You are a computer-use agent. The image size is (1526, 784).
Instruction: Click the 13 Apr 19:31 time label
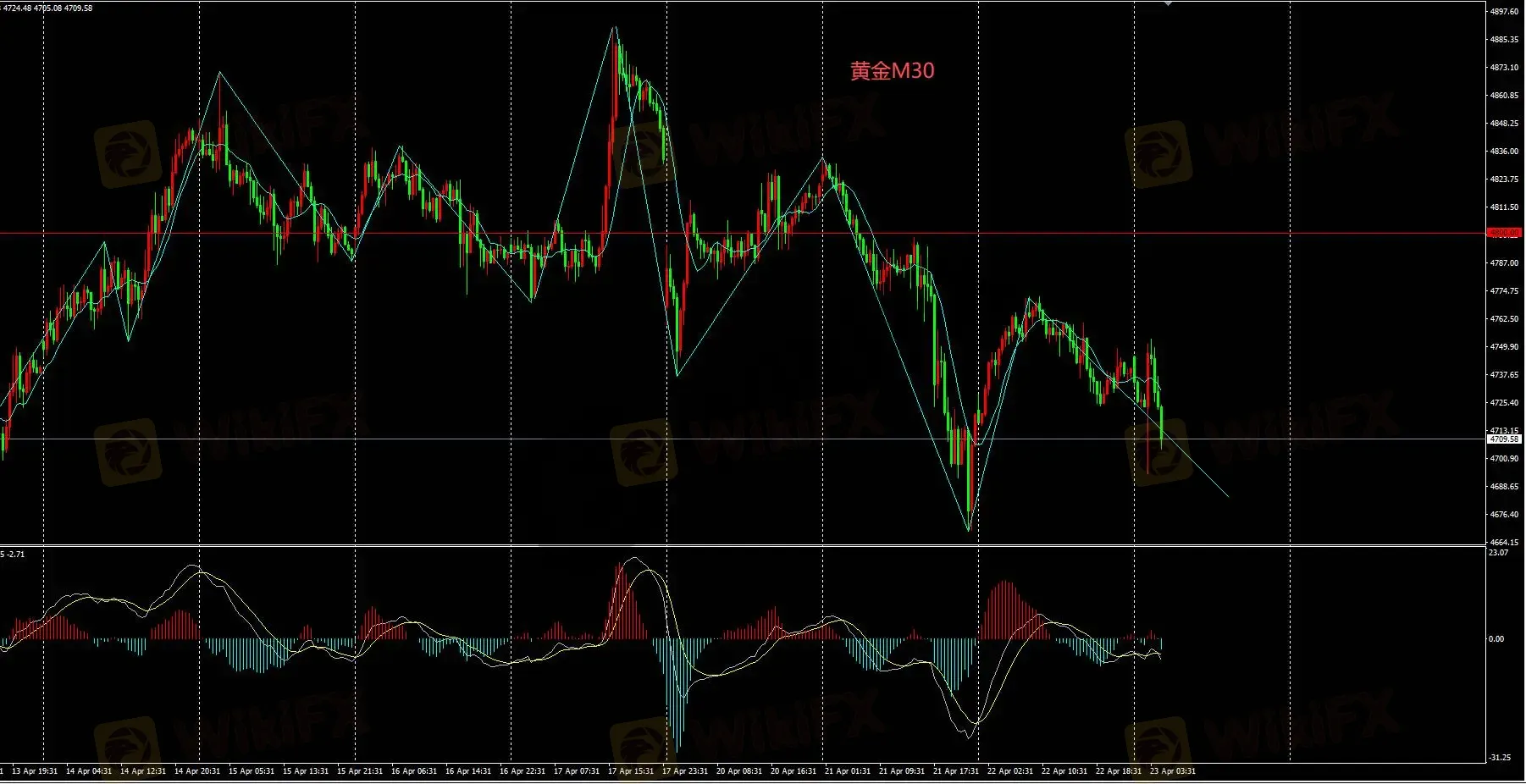(x=35, y=771)
